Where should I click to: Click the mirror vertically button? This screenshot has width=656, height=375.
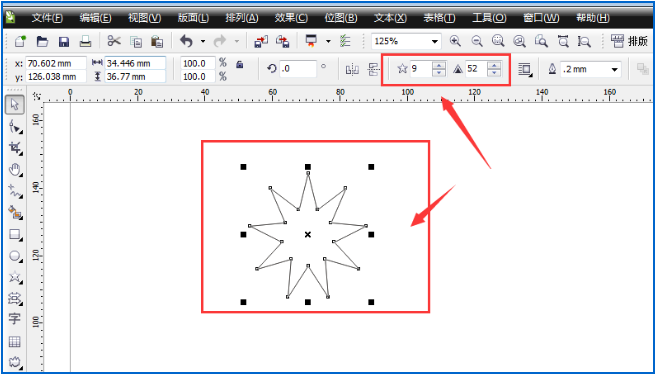click(374, 69)
